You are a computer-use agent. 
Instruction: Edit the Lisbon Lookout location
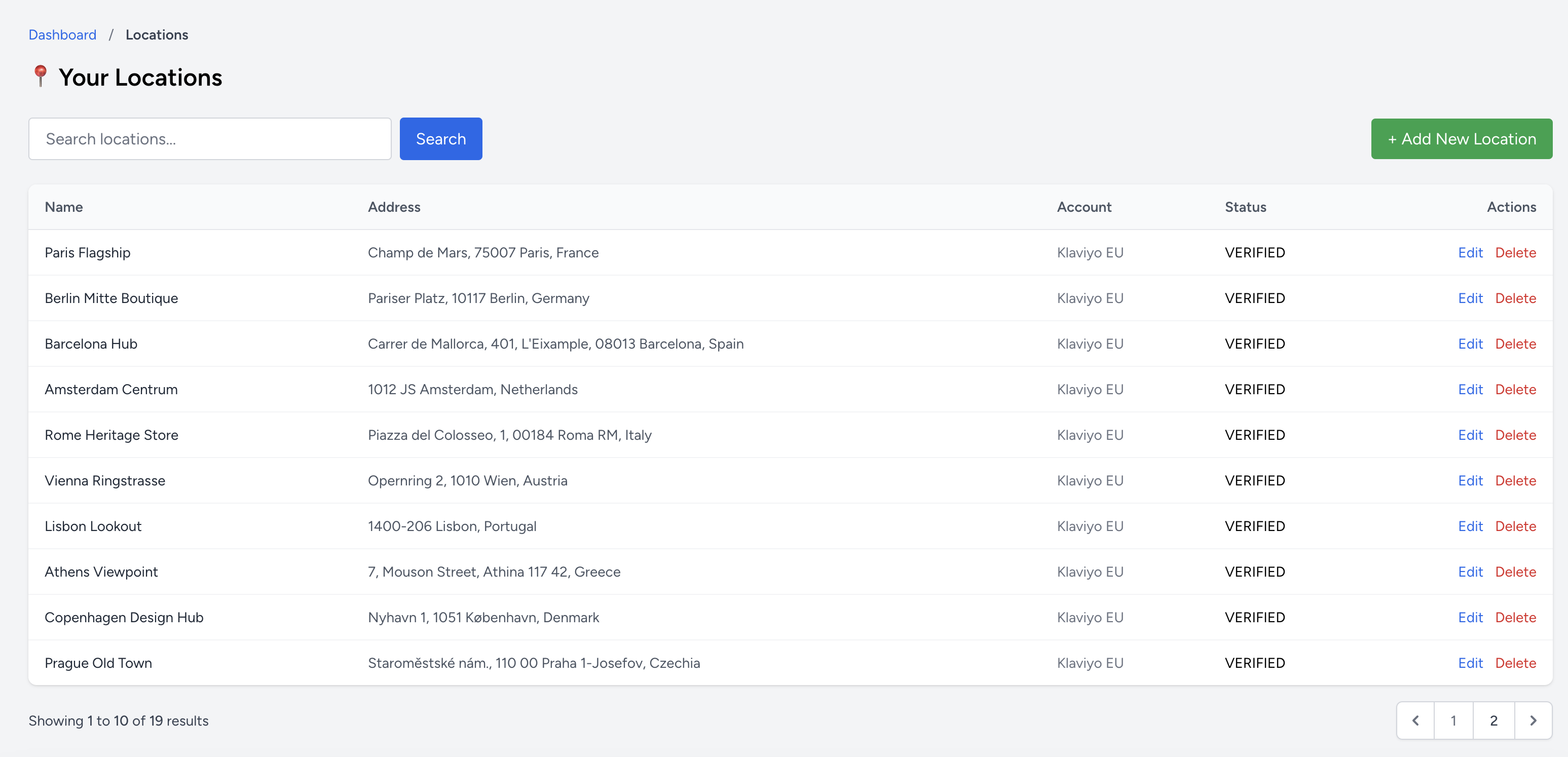[x=1470, y=526]
